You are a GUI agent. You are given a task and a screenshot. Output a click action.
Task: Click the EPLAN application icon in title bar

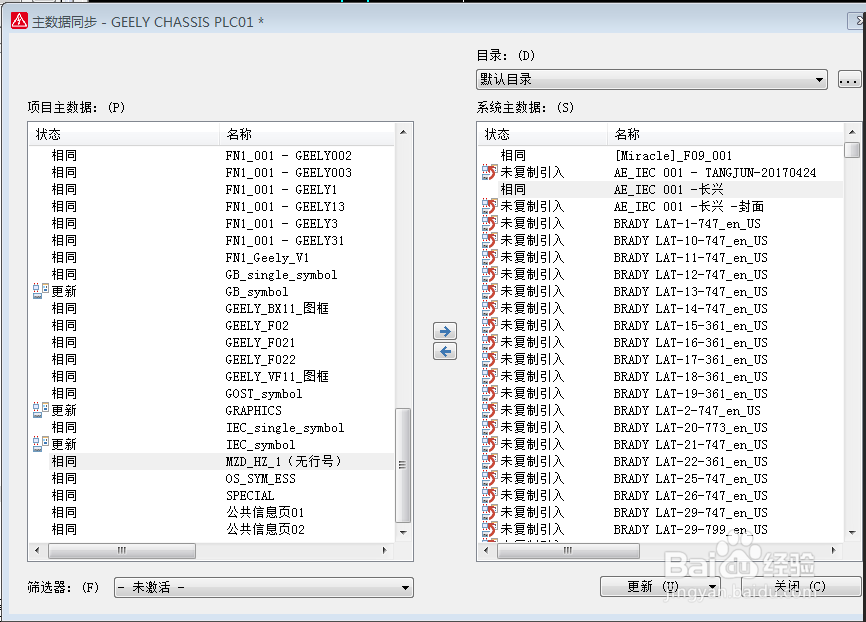point(19,21)
